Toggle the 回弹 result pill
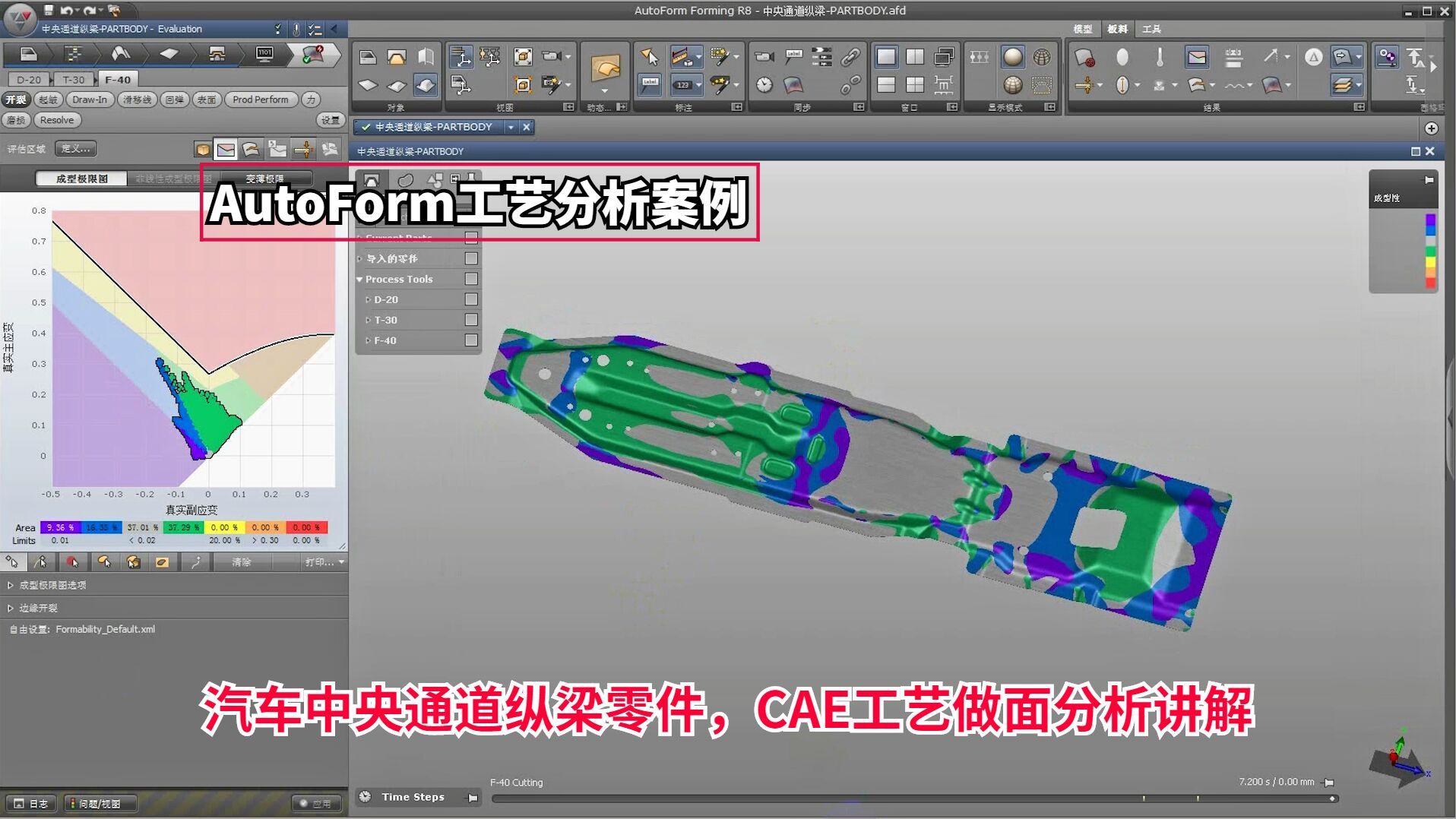The width and height of the screenshot is (1456, 819). pos(174,100)
